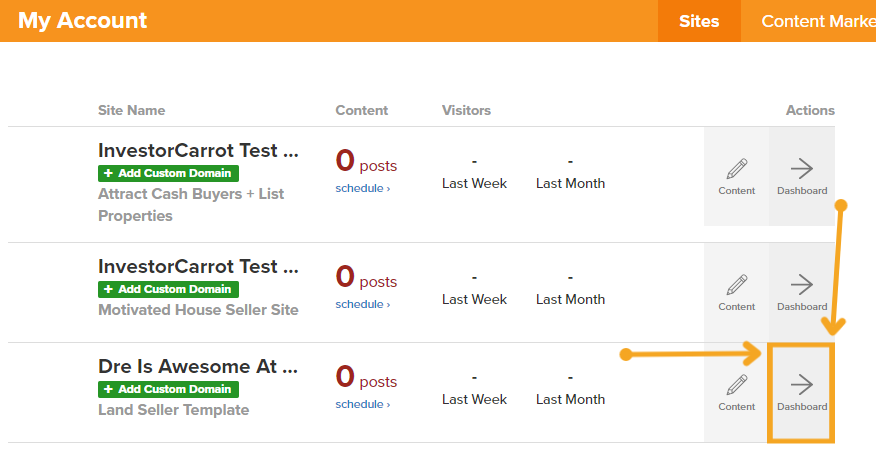This screenshot has height=462, width=876.
Task: Add Custom Domain for Attract Cash Buyers site
Action: [168, 173]
